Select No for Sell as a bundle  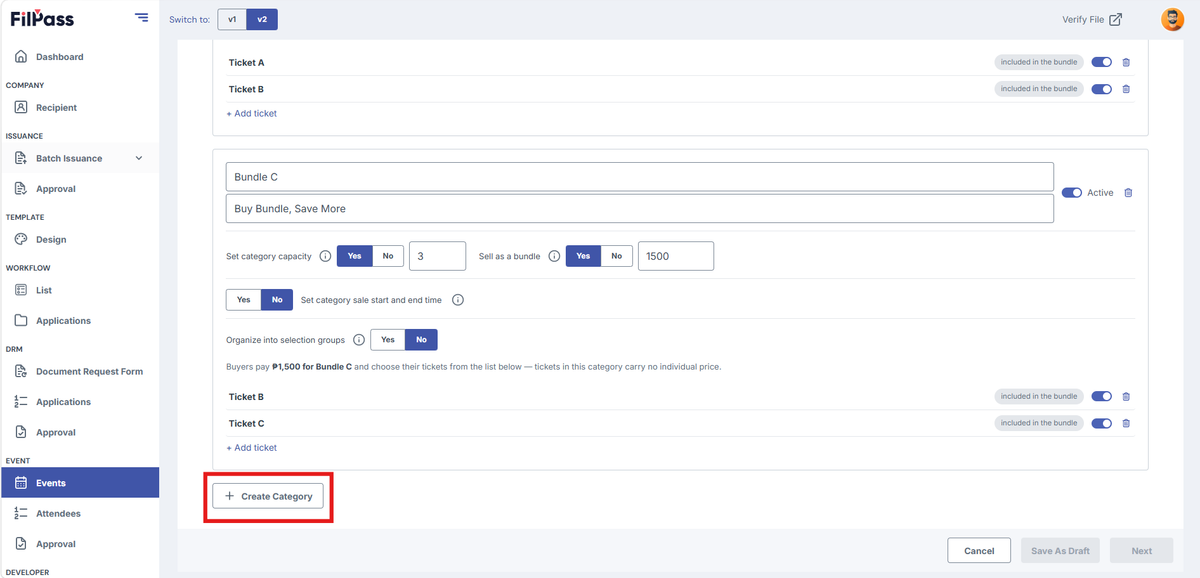[x=617, y=256]
